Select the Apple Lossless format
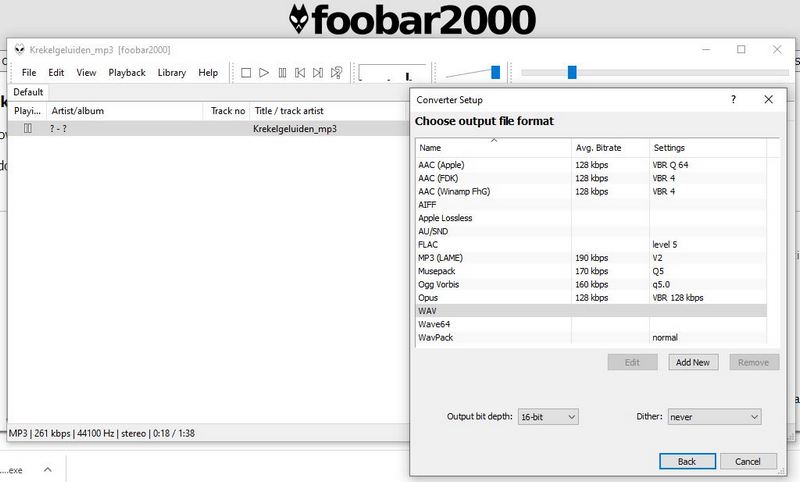The width and height of the screenshot is (800, 482). pos(591,218)
